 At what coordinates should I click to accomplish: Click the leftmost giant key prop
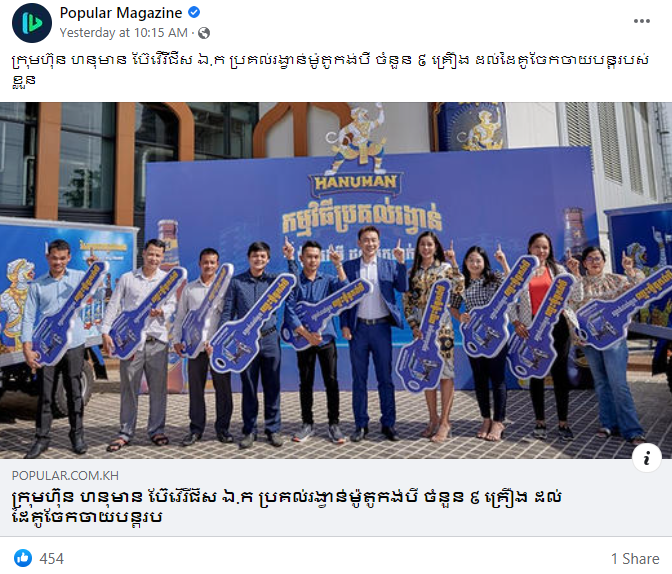pyautogui.click(x=68, y=315)
